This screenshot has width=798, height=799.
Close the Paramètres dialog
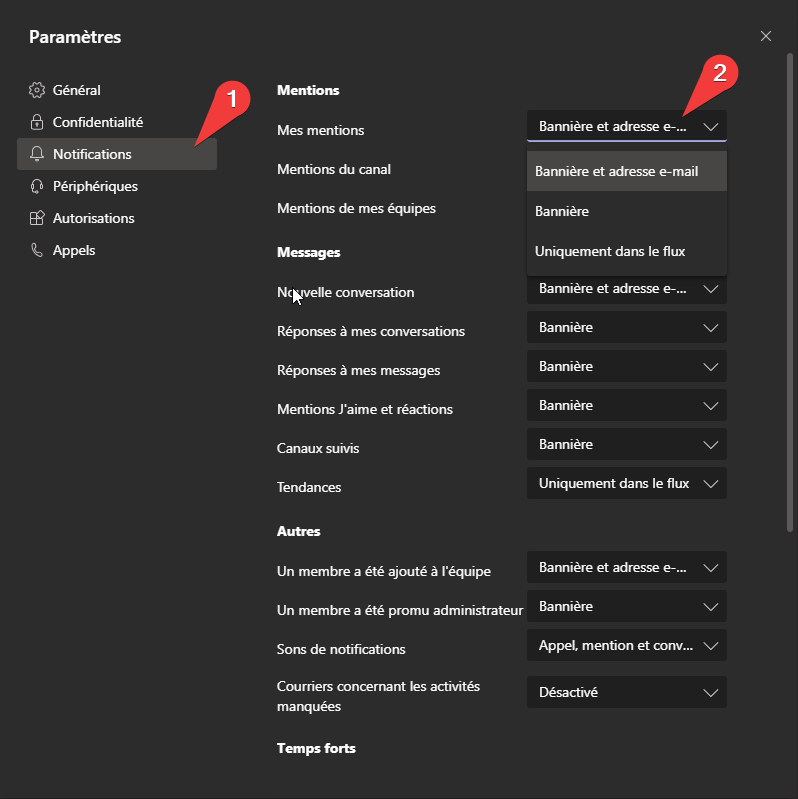coord(766,36)
